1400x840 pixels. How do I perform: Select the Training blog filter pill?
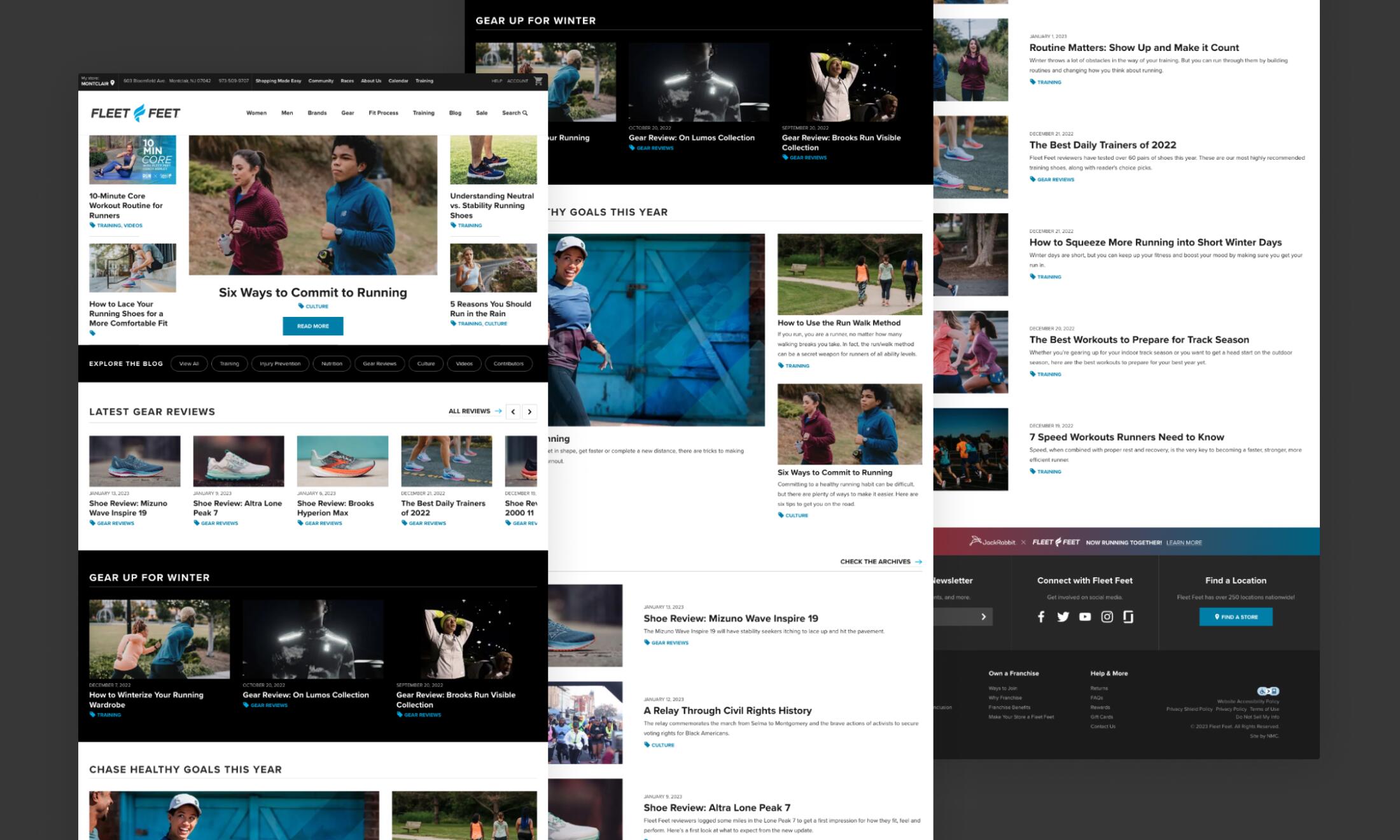tap(229, 364)
